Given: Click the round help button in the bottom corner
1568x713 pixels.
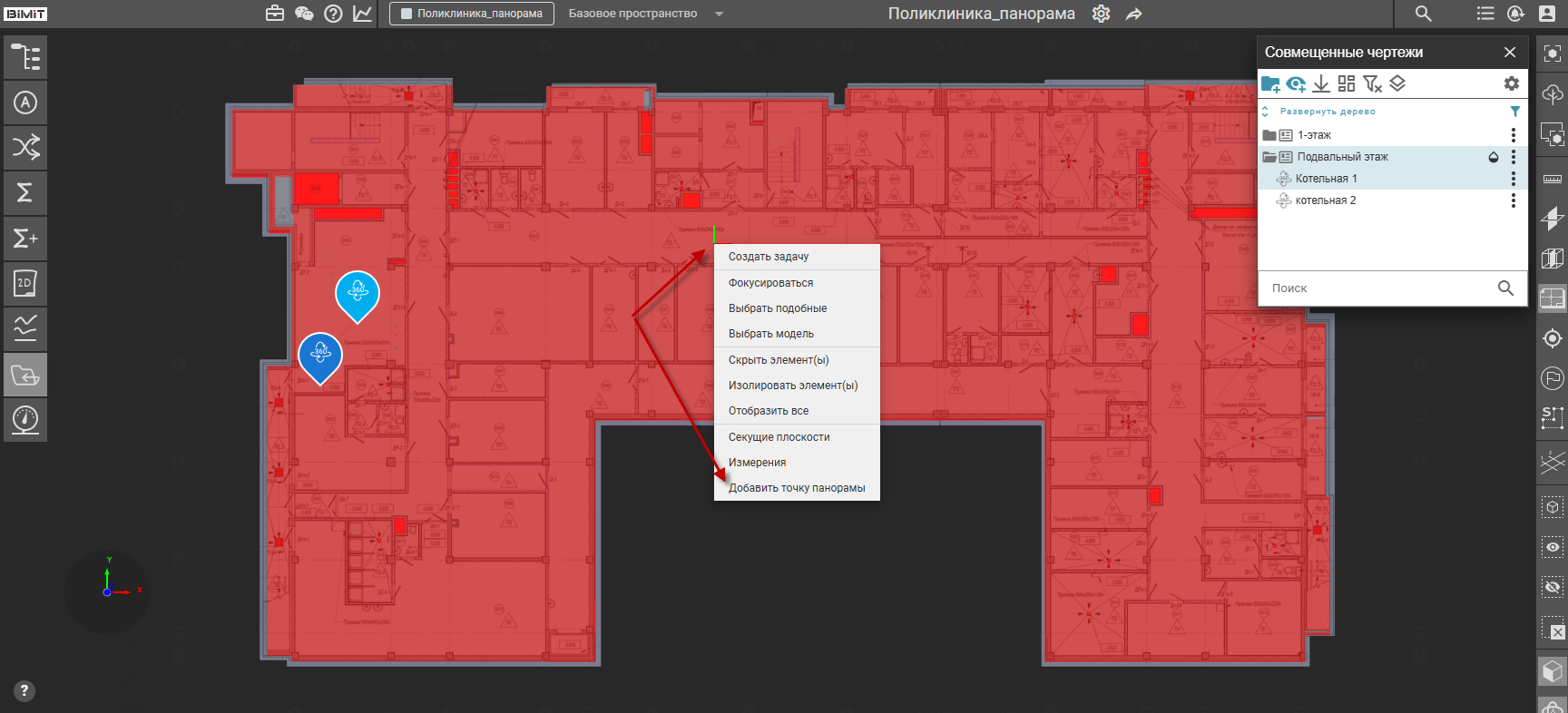Looking at the screenshot, I should coord(24,691).
